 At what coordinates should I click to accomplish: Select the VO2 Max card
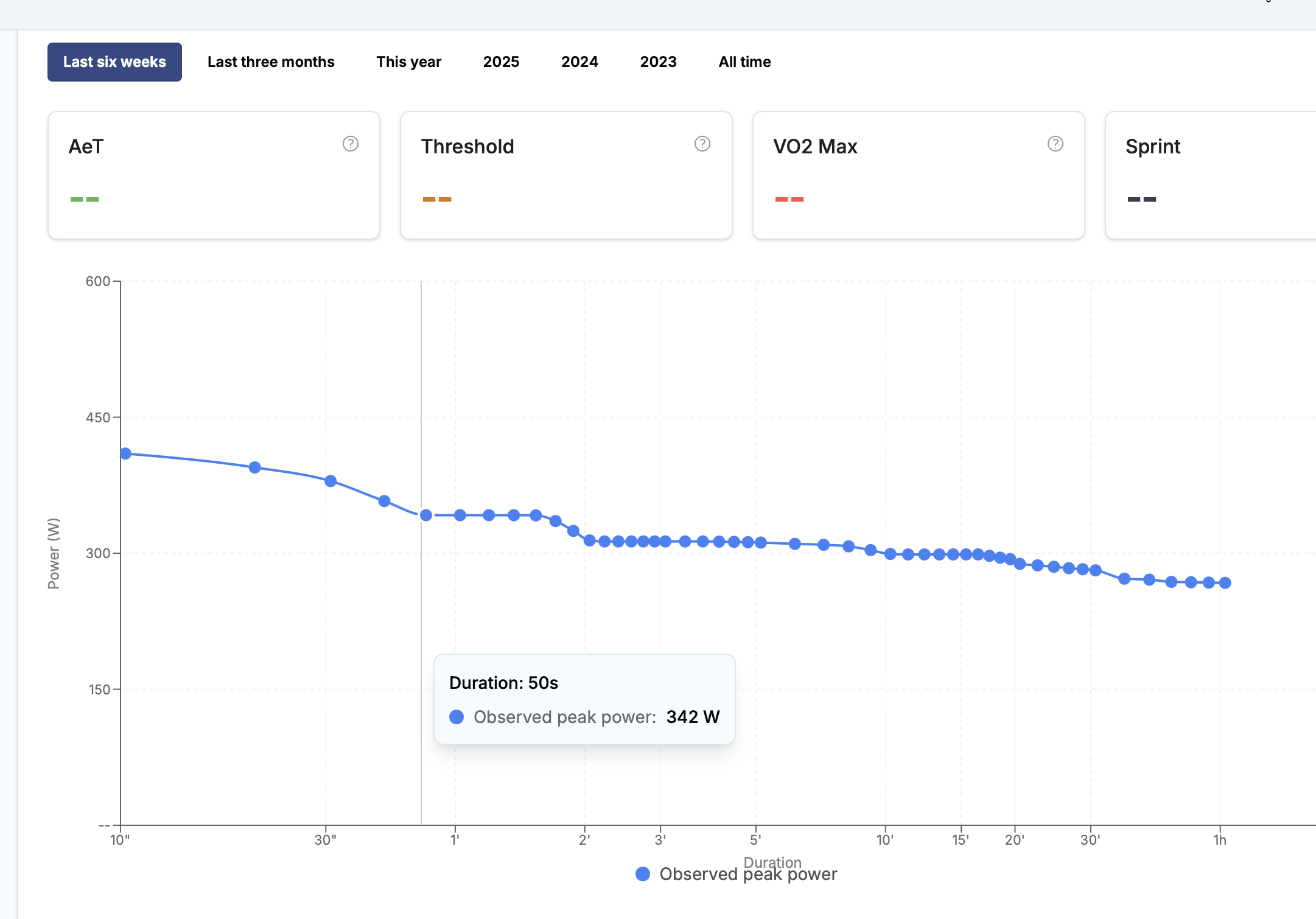tap(918, 175)
